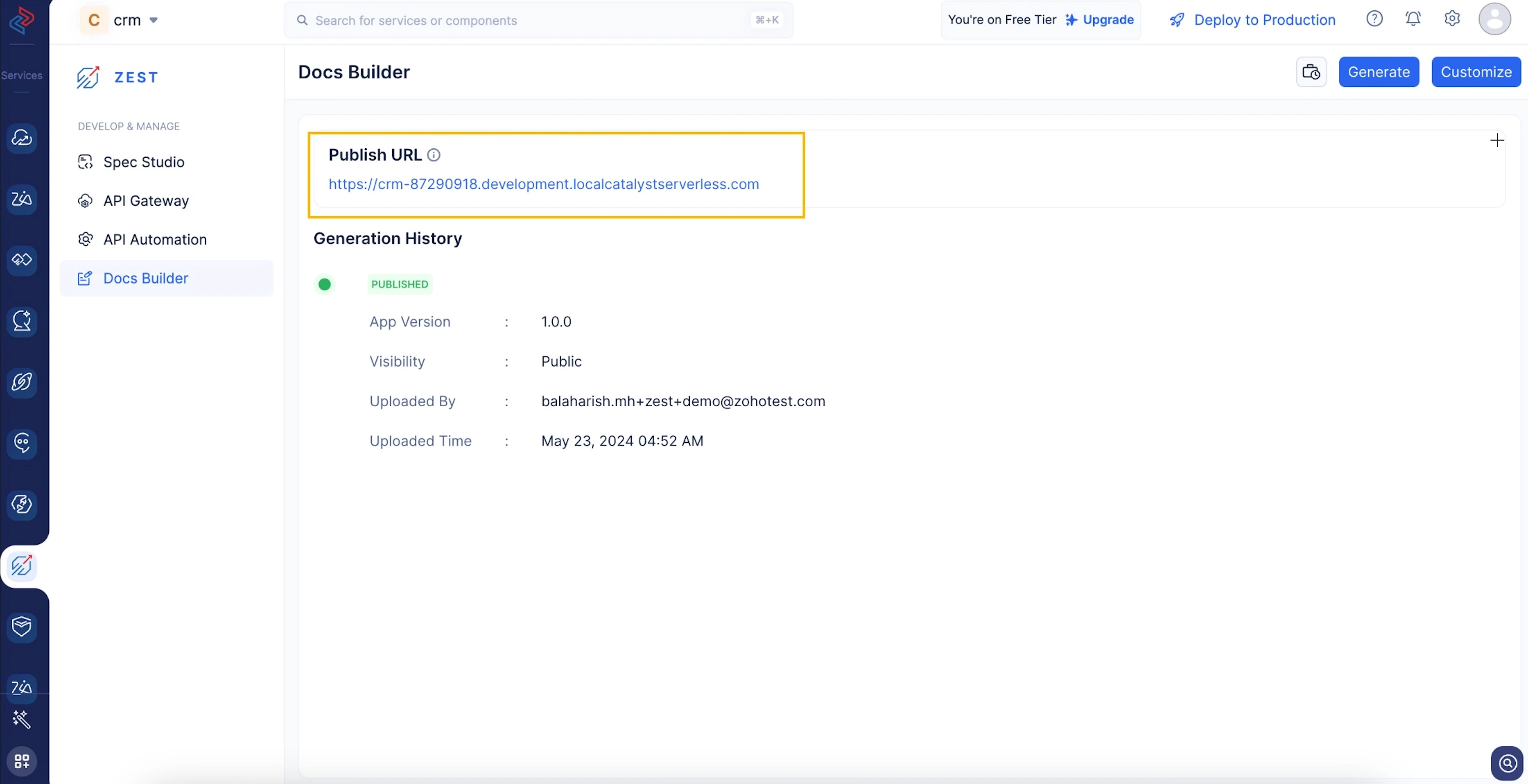Click the magic wand icon in rail
Viewport: 1528px width, 784px height.
[22, 720]
